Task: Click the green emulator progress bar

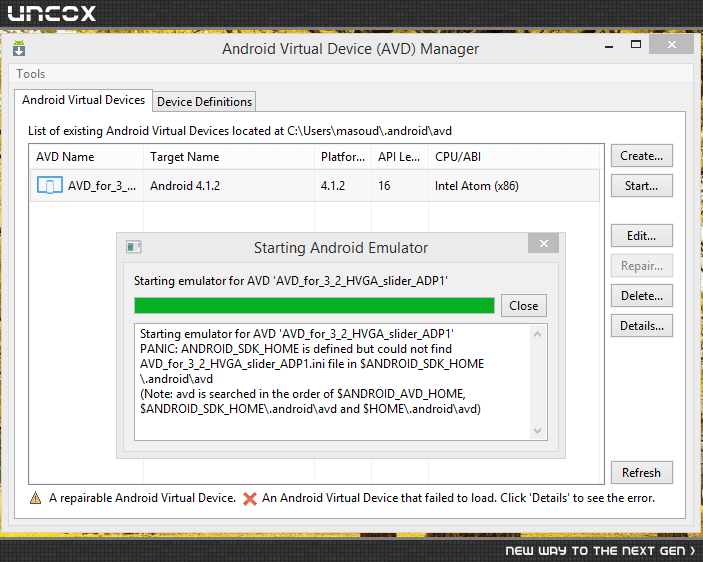Action: [x=314, y=306]
